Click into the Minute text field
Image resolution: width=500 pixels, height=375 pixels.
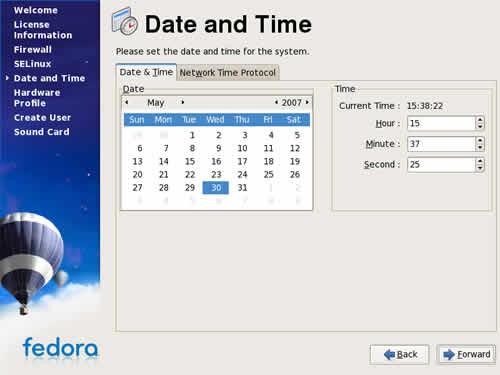coord(441,144)
